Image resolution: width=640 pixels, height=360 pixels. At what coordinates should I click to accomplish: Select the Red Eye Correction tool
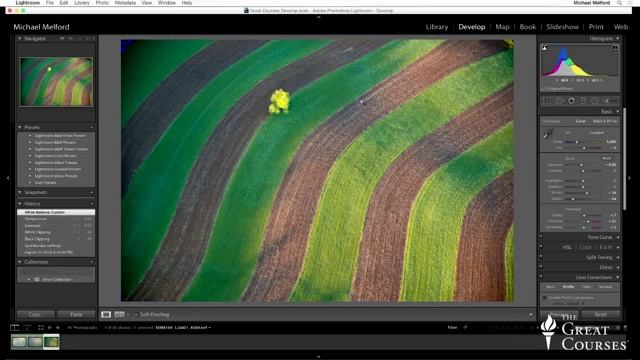tap(571, 100)
